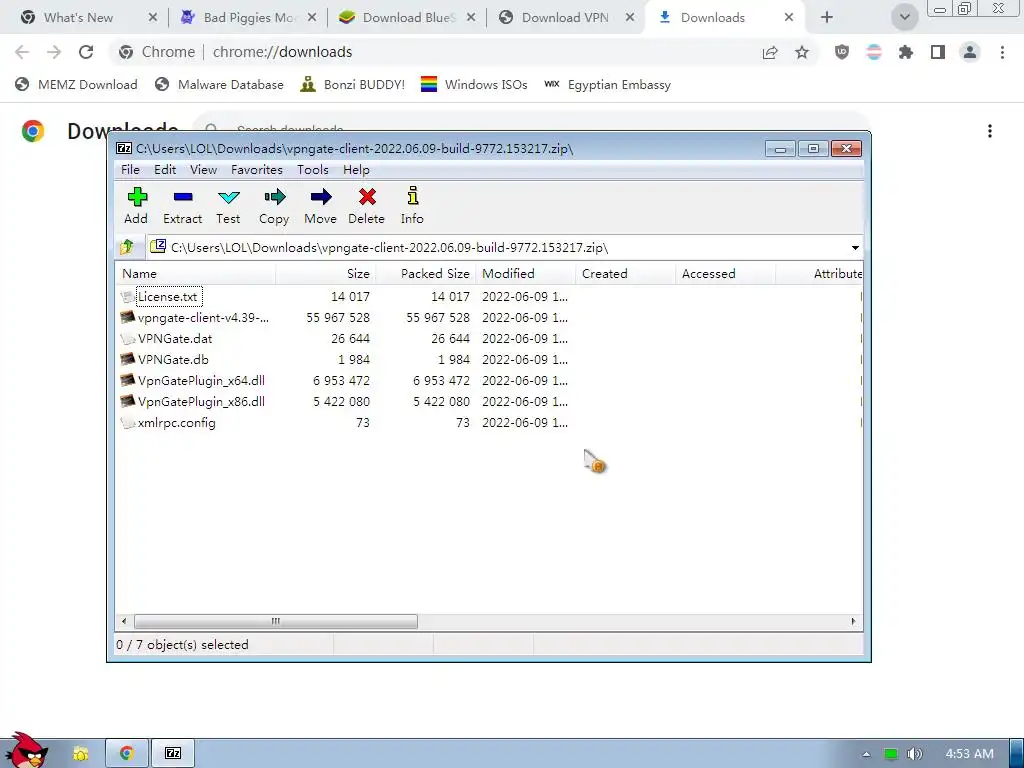Screen dimensions: 1024x768
Task: Run the Test archive tool
Action: point(229,206)
